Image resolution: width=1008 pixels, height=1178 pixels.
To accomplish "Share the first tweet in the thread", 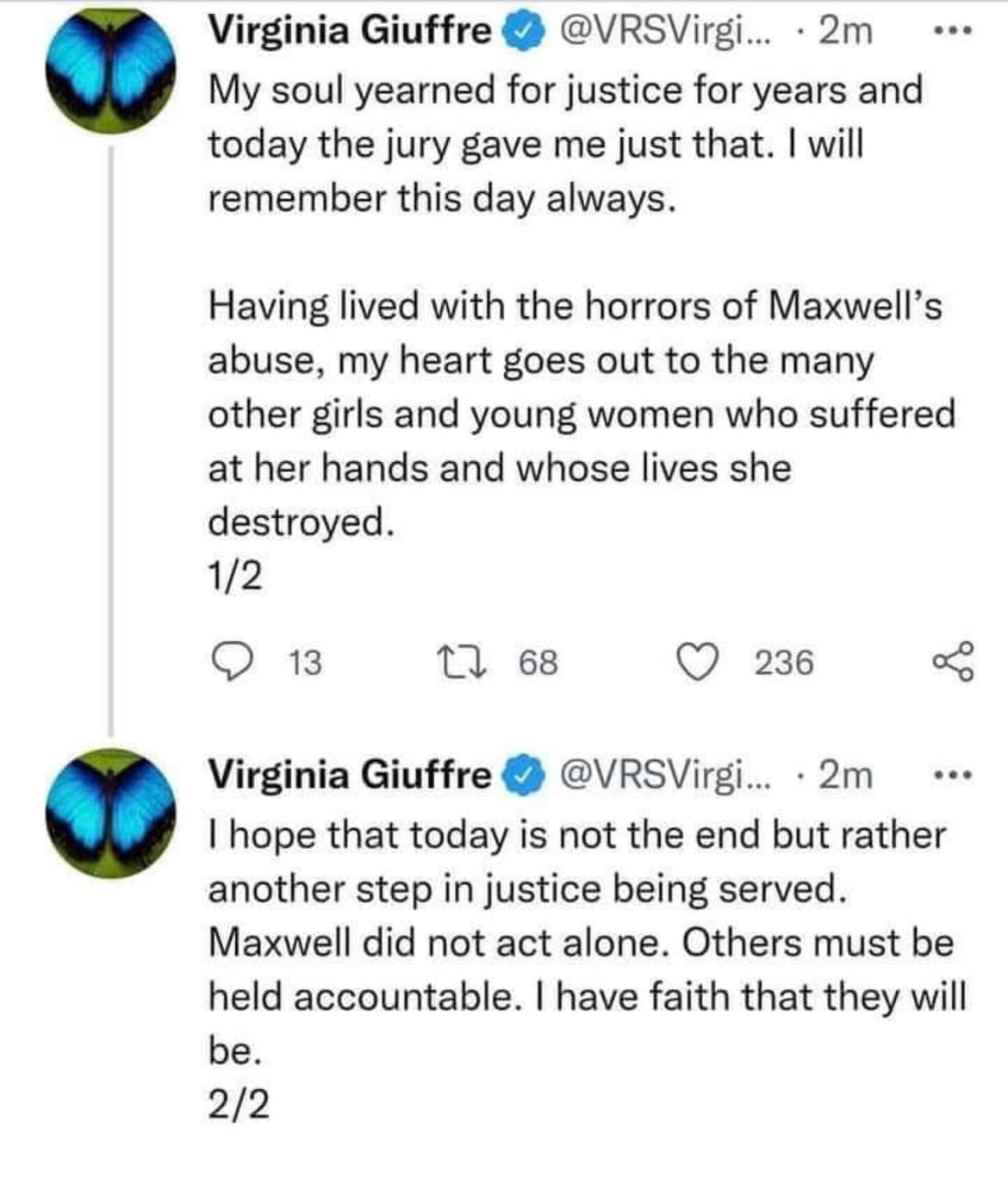I will point(954,662).
